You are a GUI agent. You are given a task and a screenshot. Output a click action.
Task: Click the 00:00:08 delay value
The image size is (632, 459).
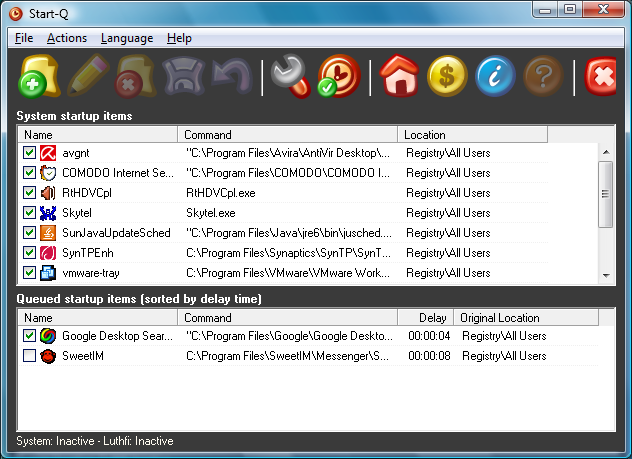tap(429, 356)
